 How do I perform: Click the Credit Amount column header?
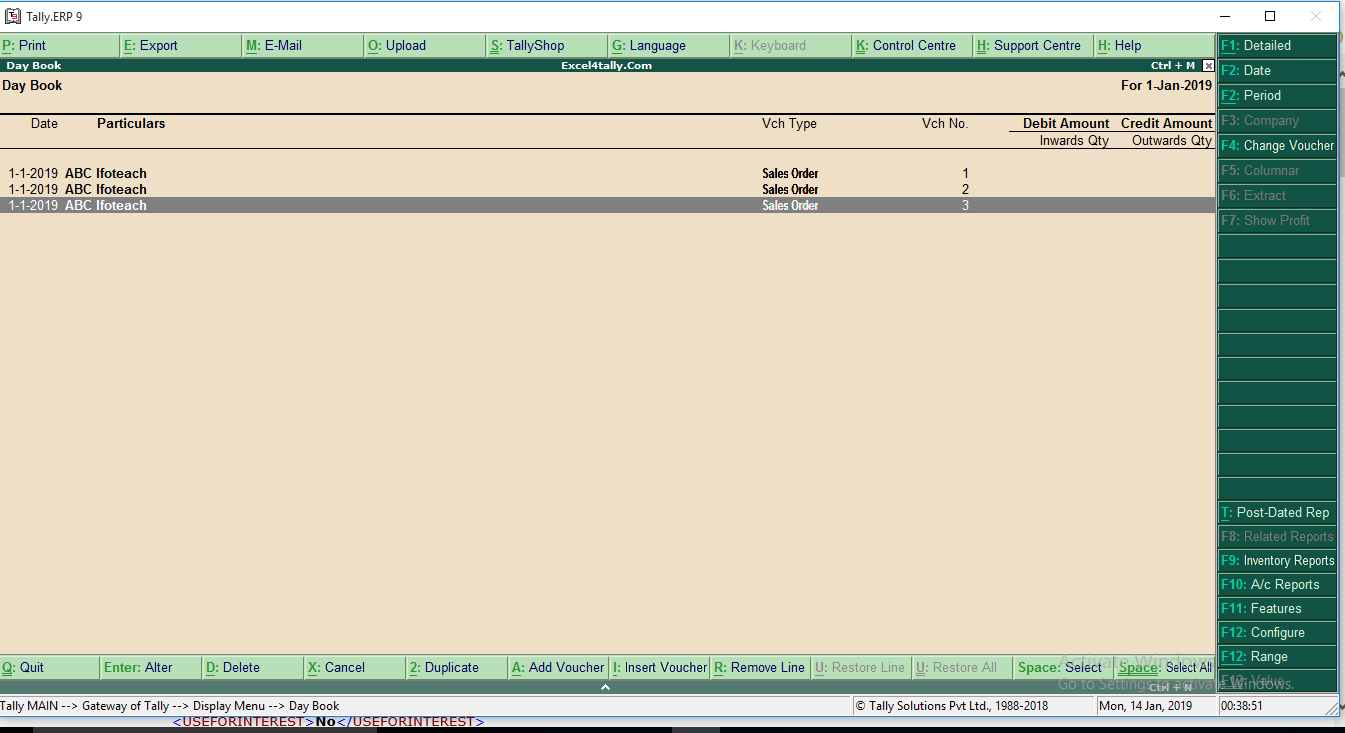pos(1167,124)
